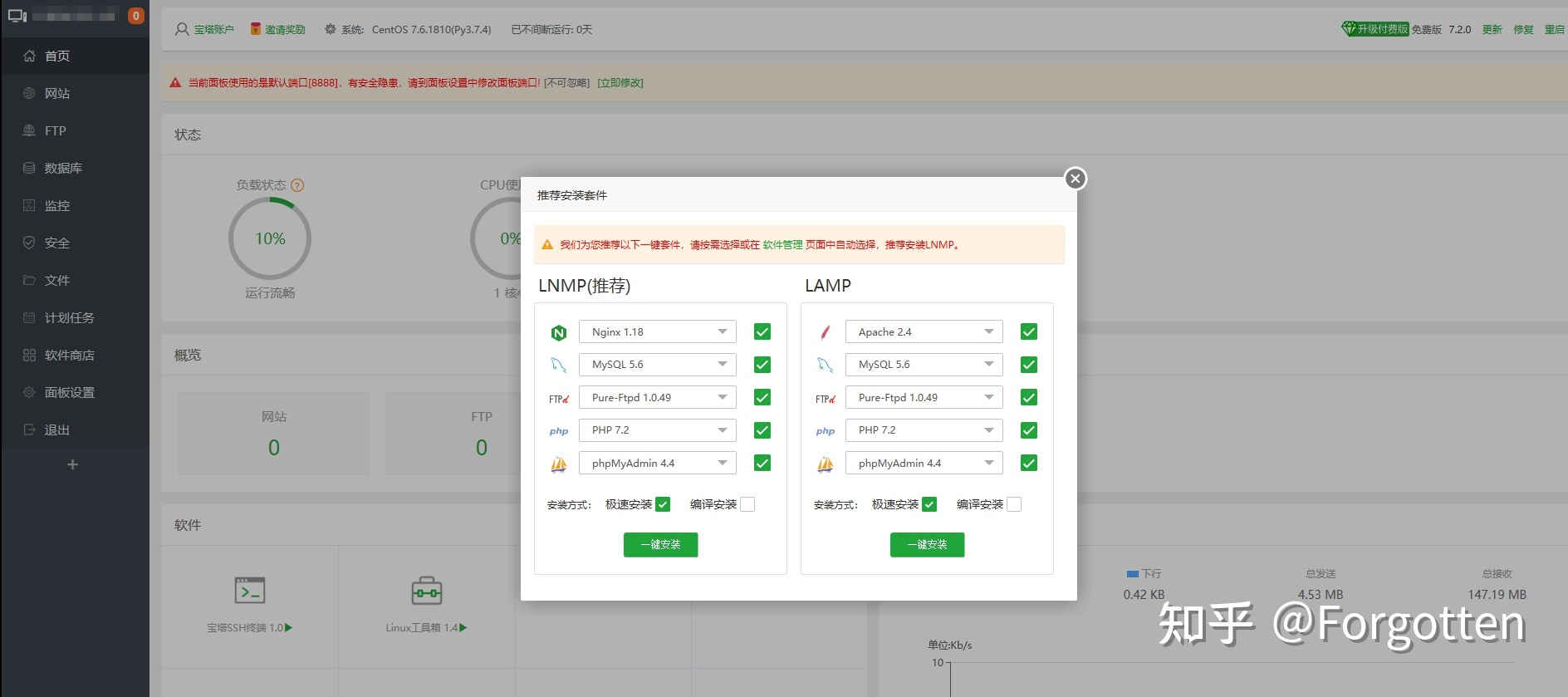
Task: Enable 编译安装 checkbox in LNMP panel
Action: pyautogui.click(x=747, y=504)
